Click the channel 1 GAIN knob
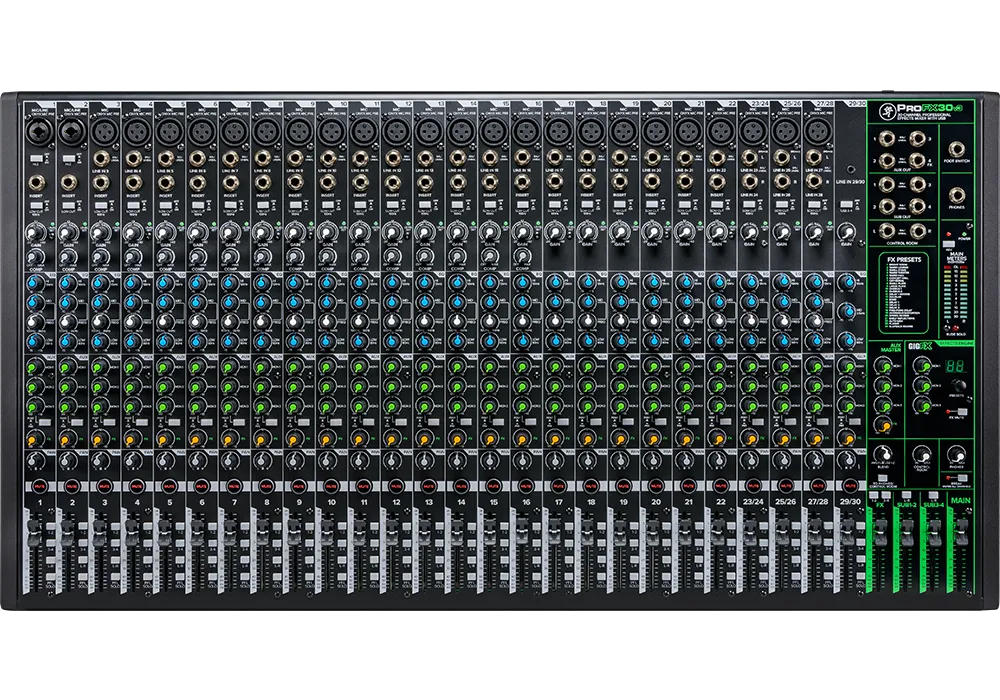Viewport: 1000px width, 700px height. pyautogui.click(x=36, y=234)
